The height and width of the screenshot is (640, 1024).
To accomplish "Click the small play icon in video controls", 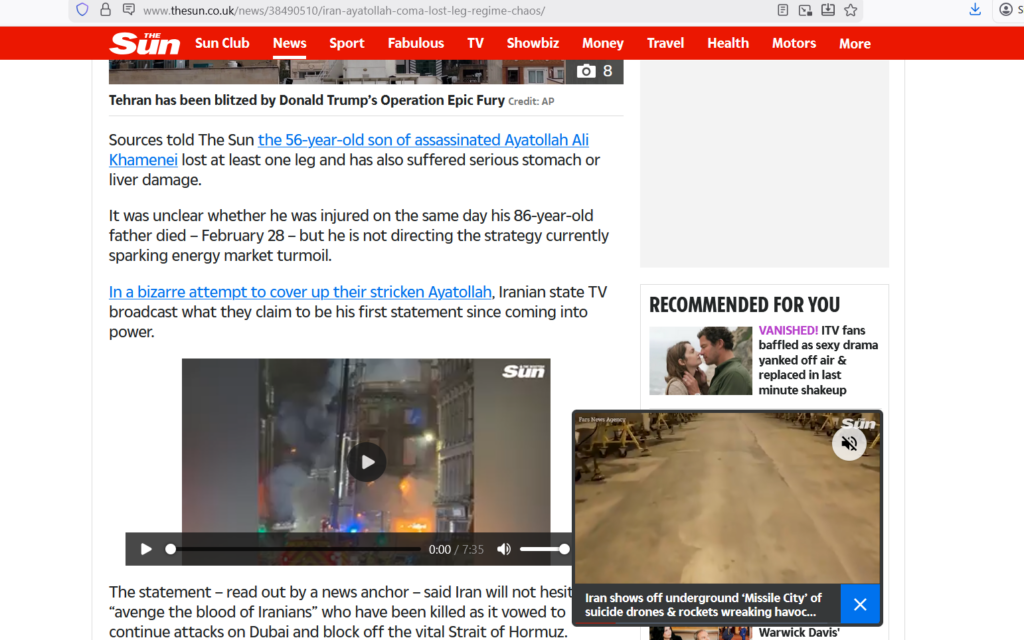I will pos(146,549).
